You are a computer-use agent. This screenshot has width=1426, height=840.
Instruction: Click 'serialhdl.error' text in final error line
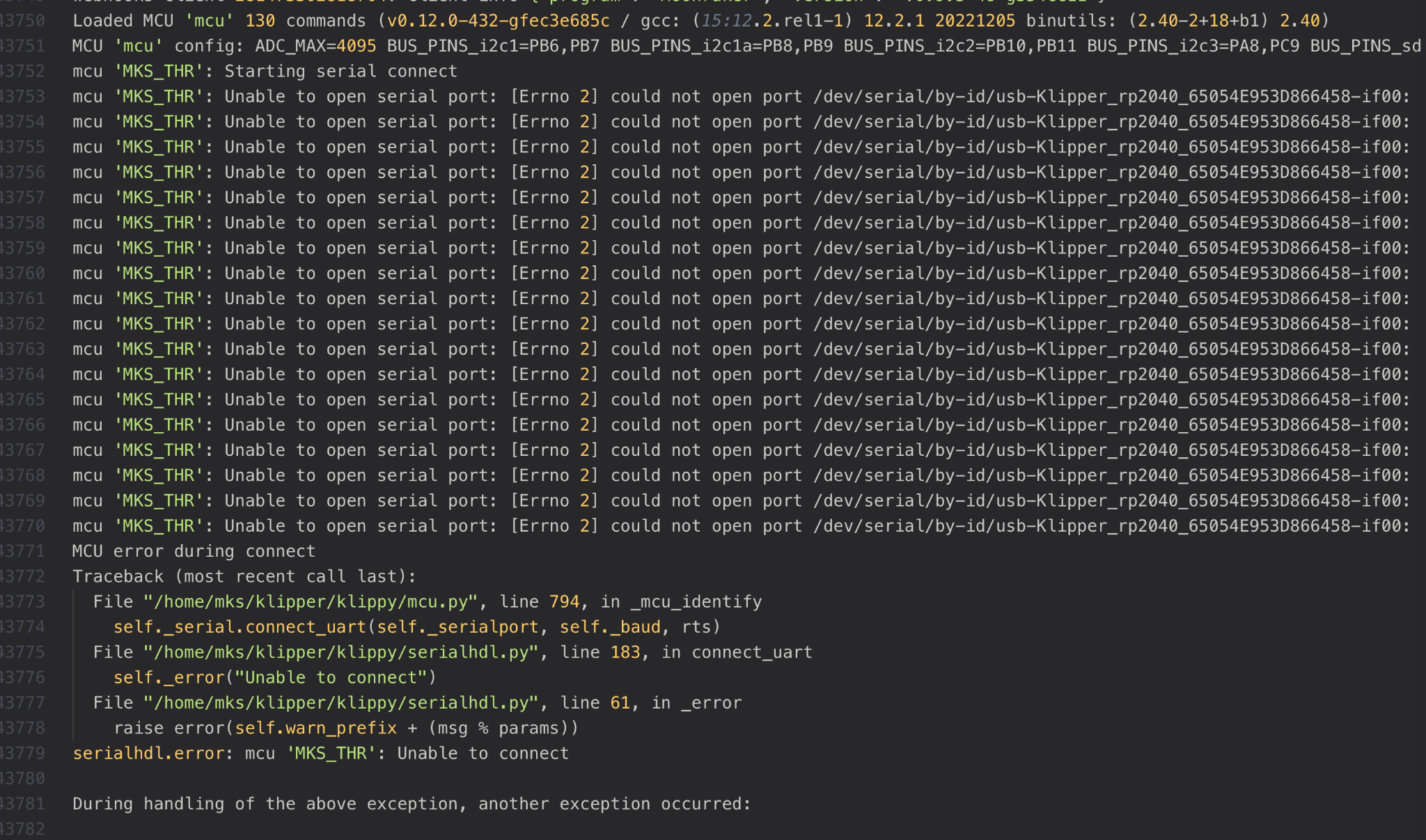tap(148, 753)
